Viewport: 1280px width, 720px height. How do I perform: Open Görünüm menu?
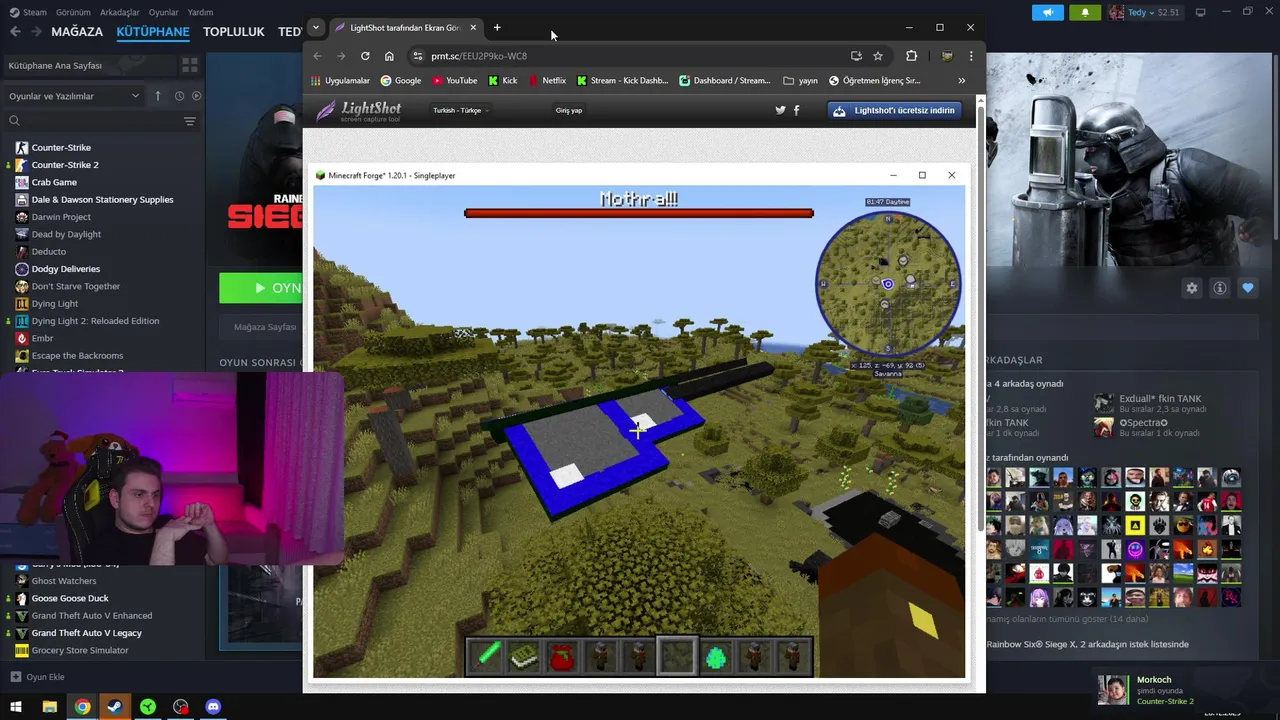(73, 12)
